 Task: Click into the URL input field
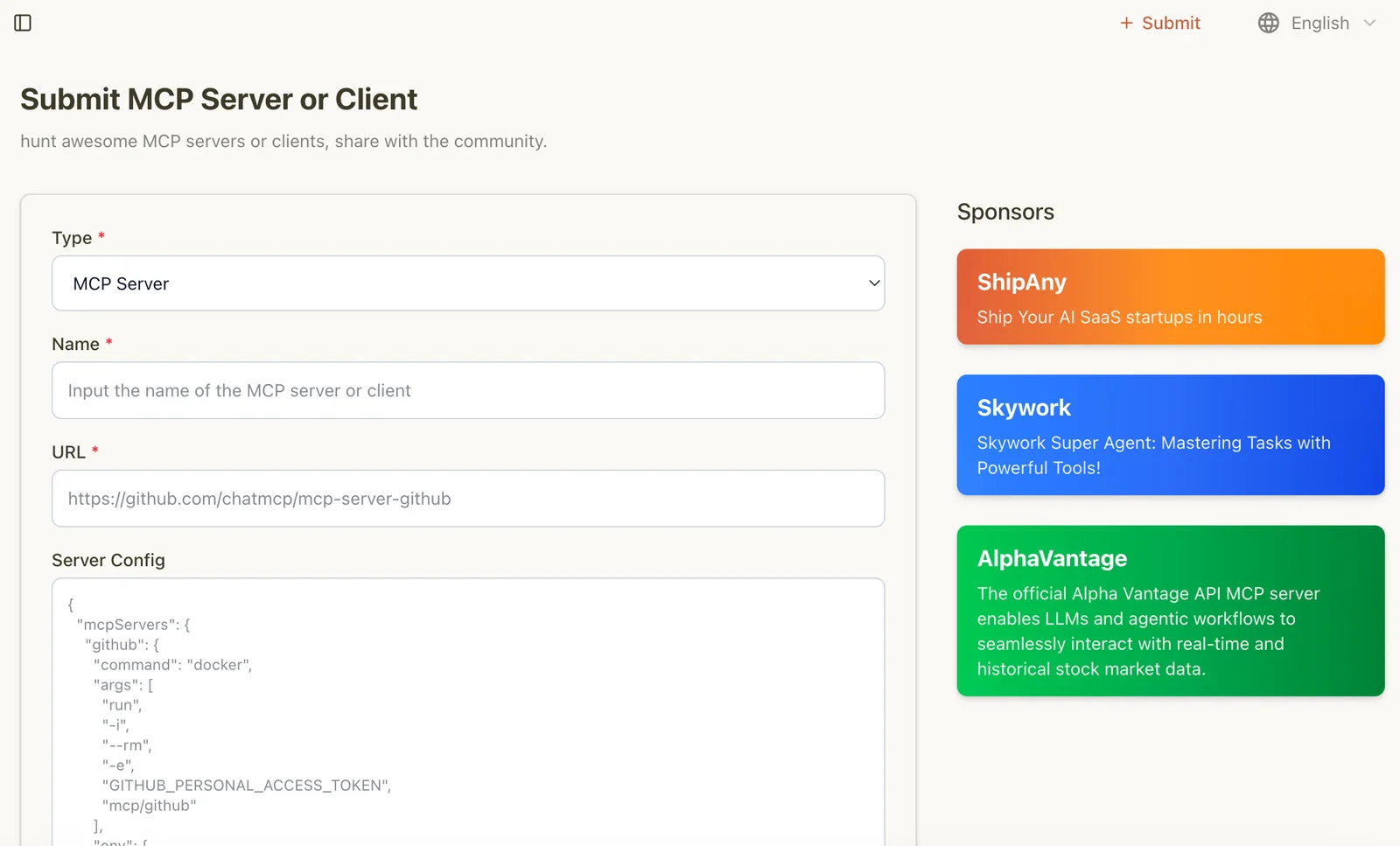[467, 499]
